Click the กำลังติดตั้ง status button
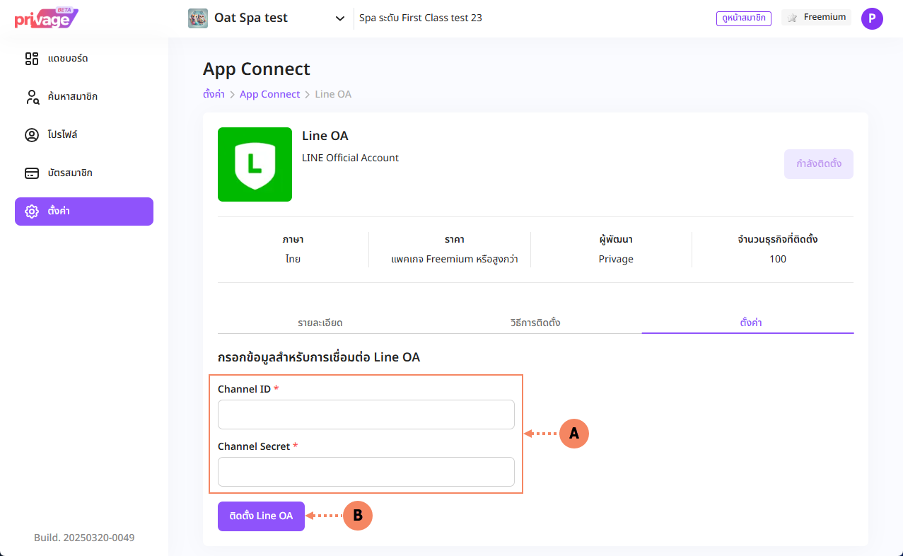904x556 pixels. coord(818,164)
